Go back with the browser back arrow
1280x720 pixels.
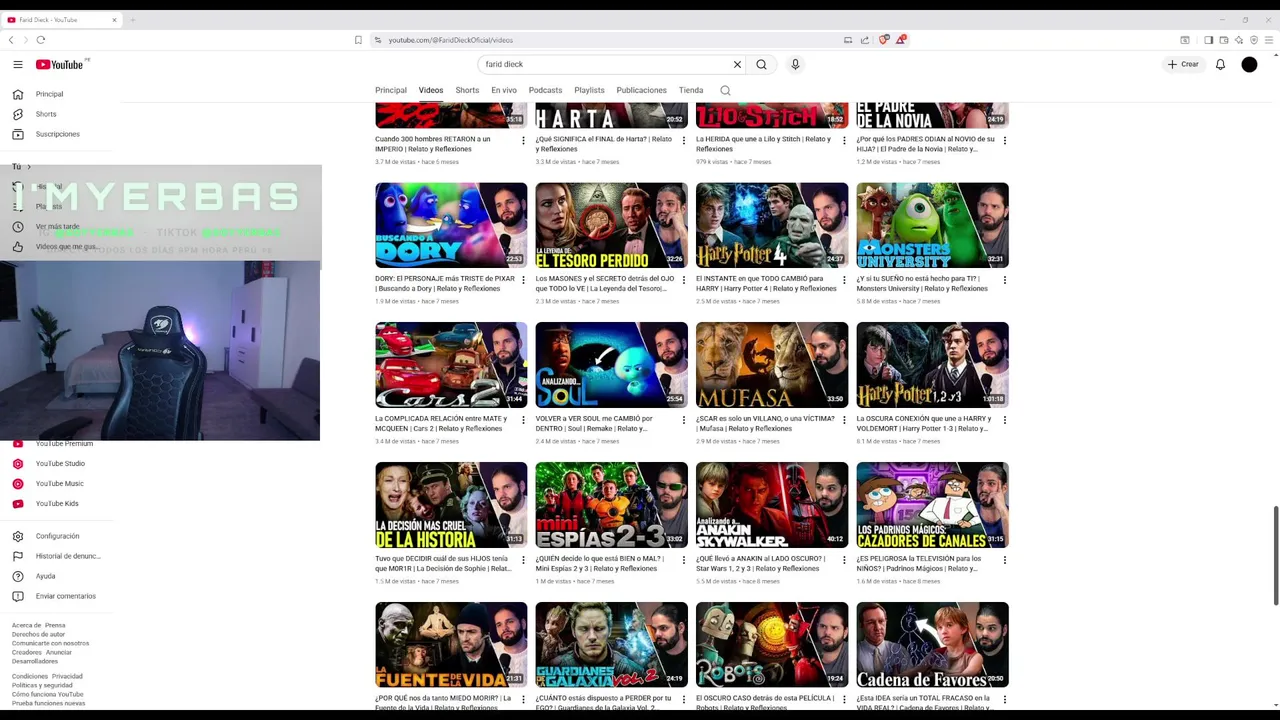(11, 40)
